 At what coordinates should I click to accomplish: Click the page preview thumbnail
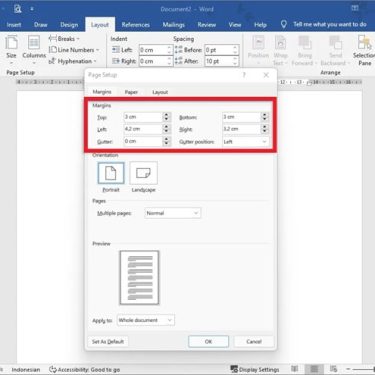(139, 278)
